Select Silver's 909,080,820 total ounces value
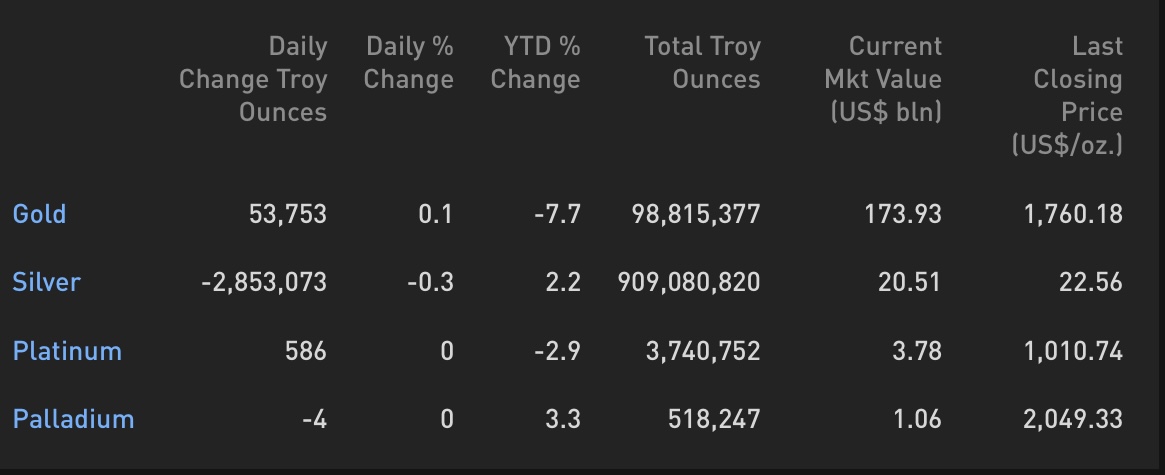The height and width of the screenshot is (475, 1165). pyautogui.click(x=689, y=282)
